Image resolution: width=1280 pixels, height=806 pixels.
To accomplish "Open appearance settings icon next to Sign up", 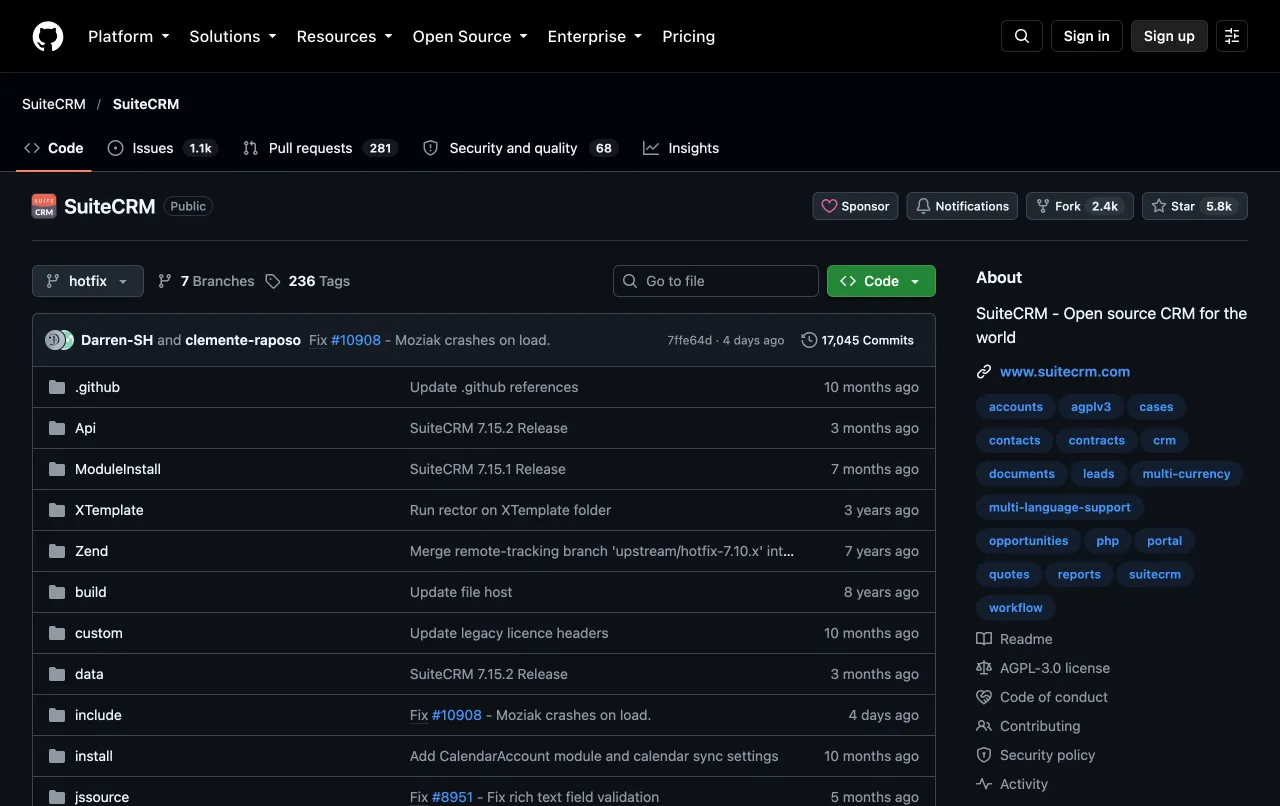I will point(1232,36).
